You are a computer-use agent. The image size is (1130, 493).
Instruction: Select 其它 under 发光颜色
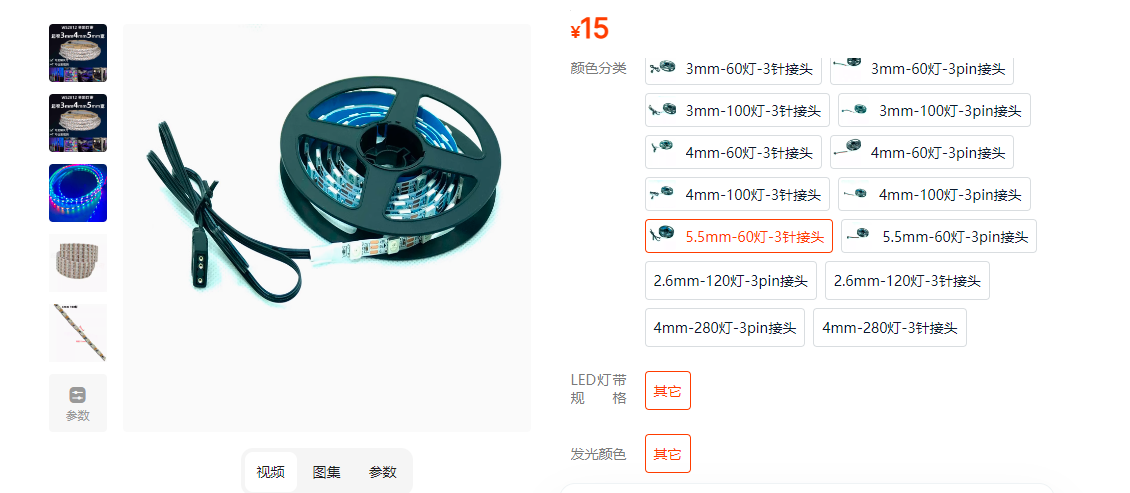coord(668,453)
